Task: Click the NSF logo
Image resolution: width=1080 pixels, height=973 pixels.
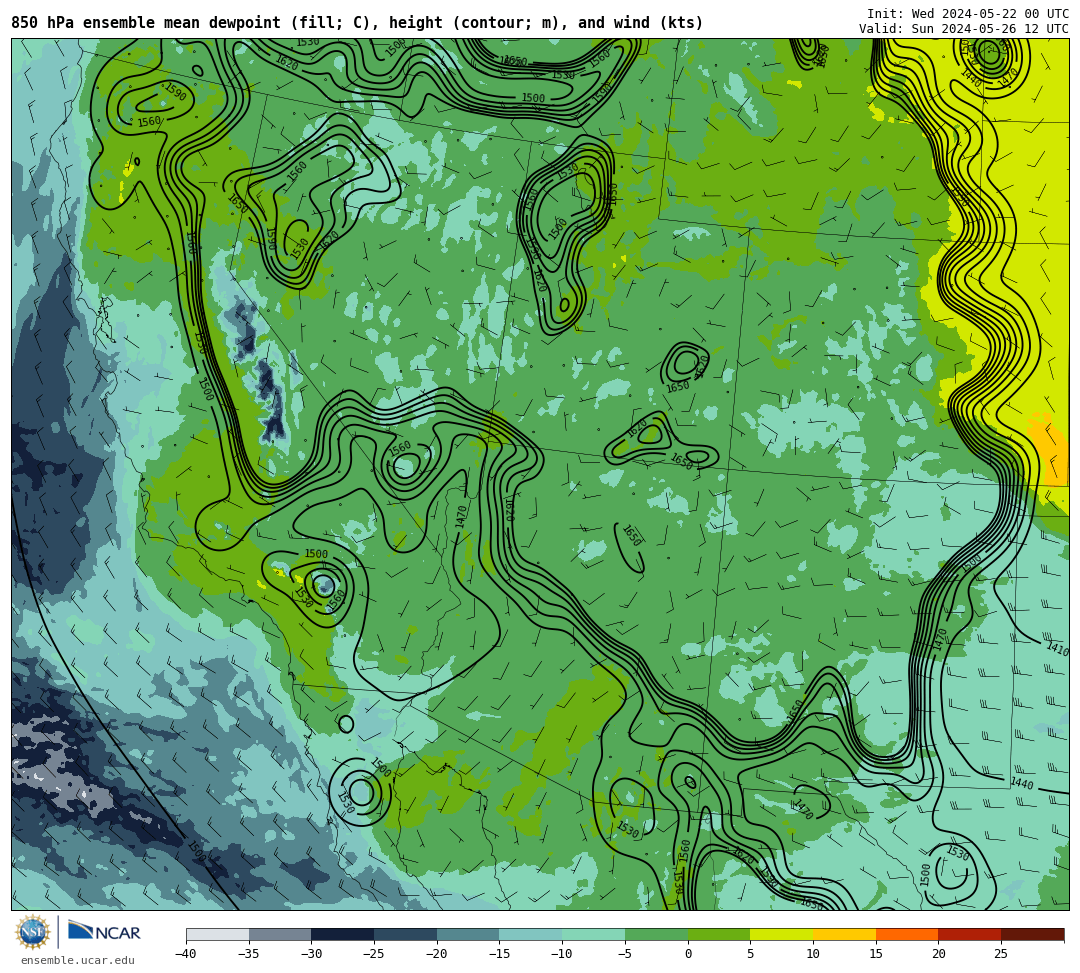Action: point(33,933)
